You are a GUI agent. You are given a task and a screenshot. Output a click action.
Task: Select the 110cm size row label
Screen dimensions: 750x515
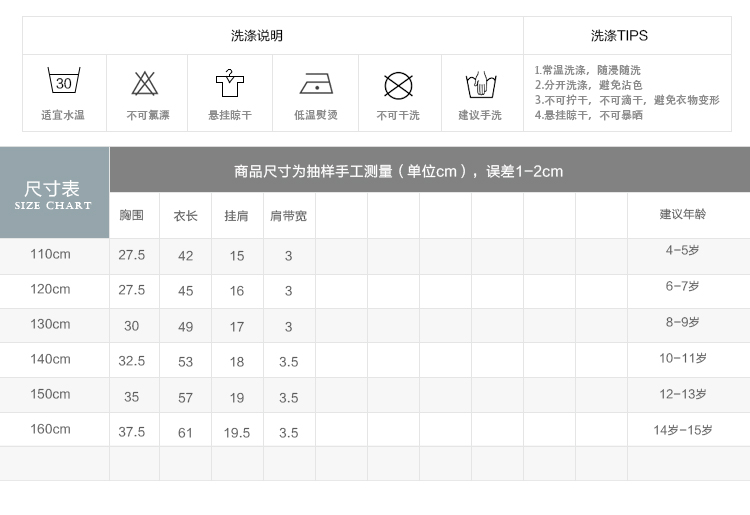50,254
